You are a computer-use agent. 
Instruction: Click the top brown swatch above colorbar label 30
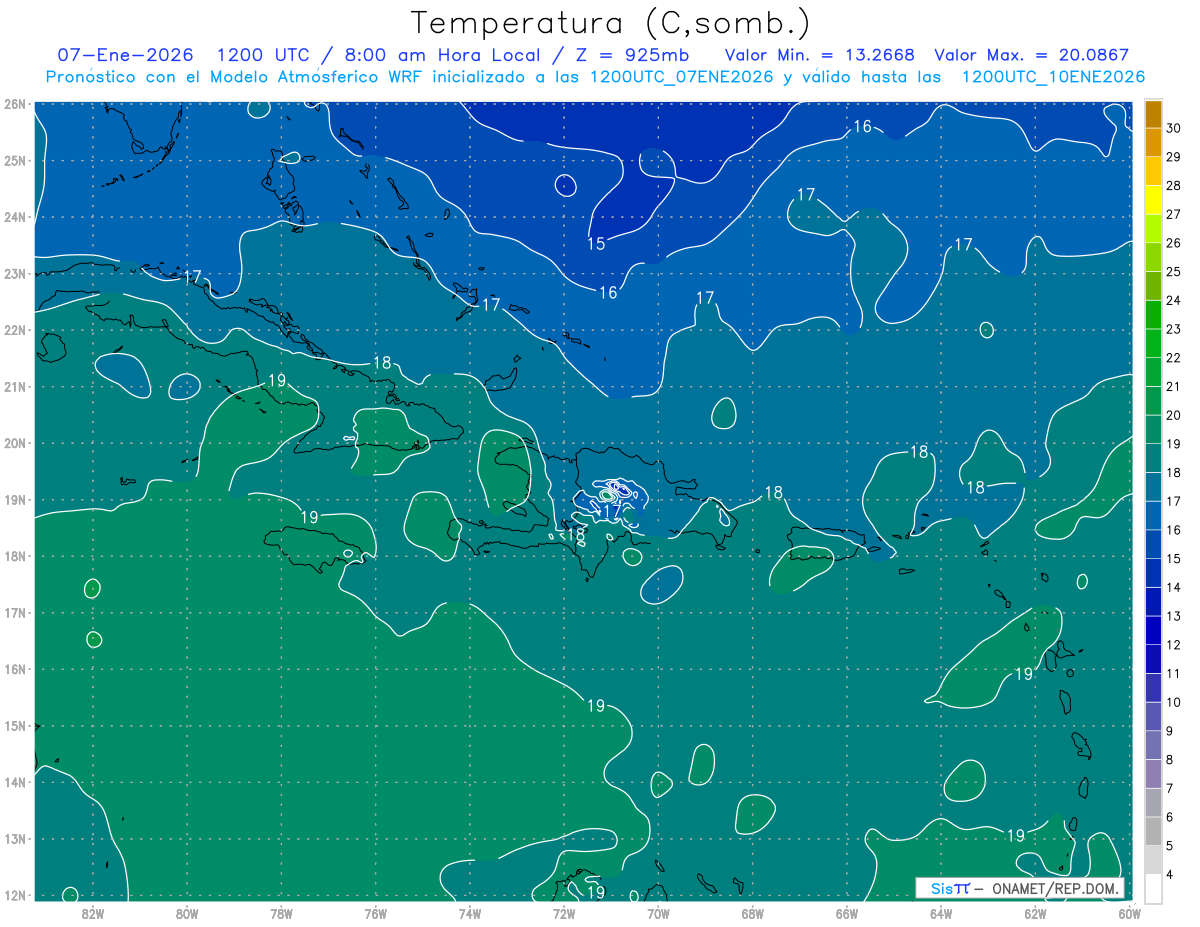(x=1153, y=115)
